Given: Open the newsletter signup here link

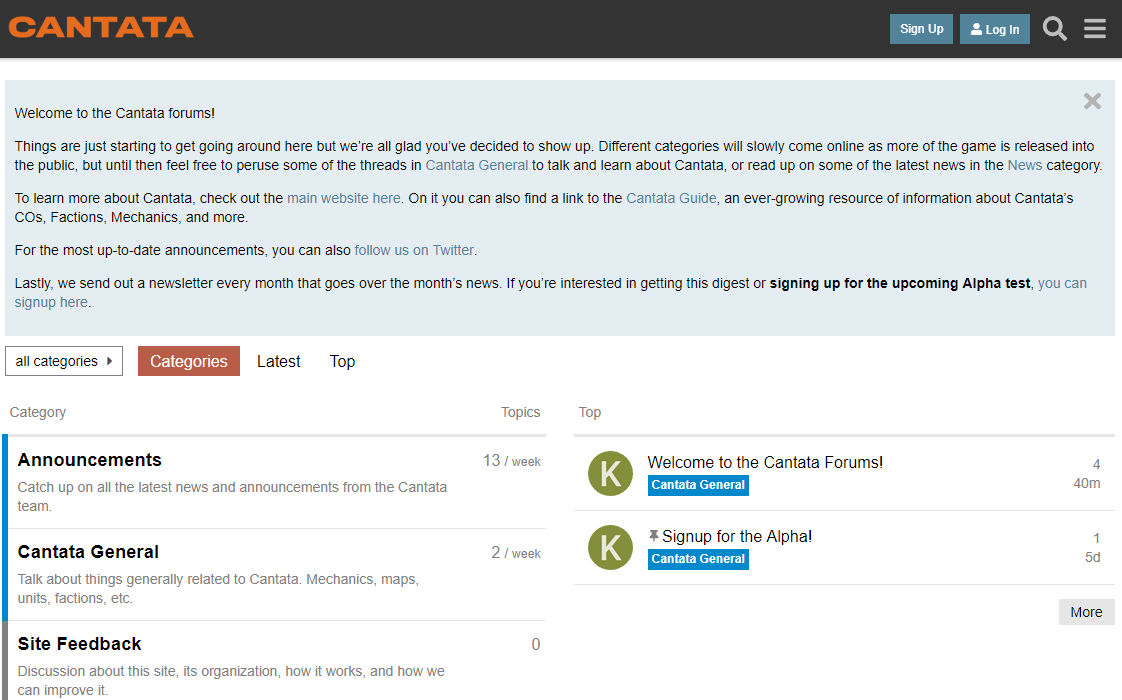Looking at the screenshot, I should [1062, 283].
